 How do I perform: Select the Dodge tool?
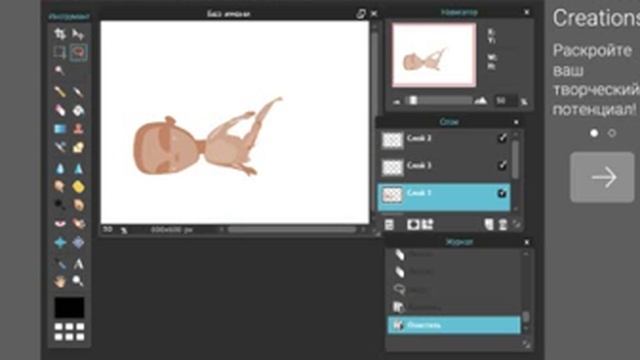click(x=60, y=205)
